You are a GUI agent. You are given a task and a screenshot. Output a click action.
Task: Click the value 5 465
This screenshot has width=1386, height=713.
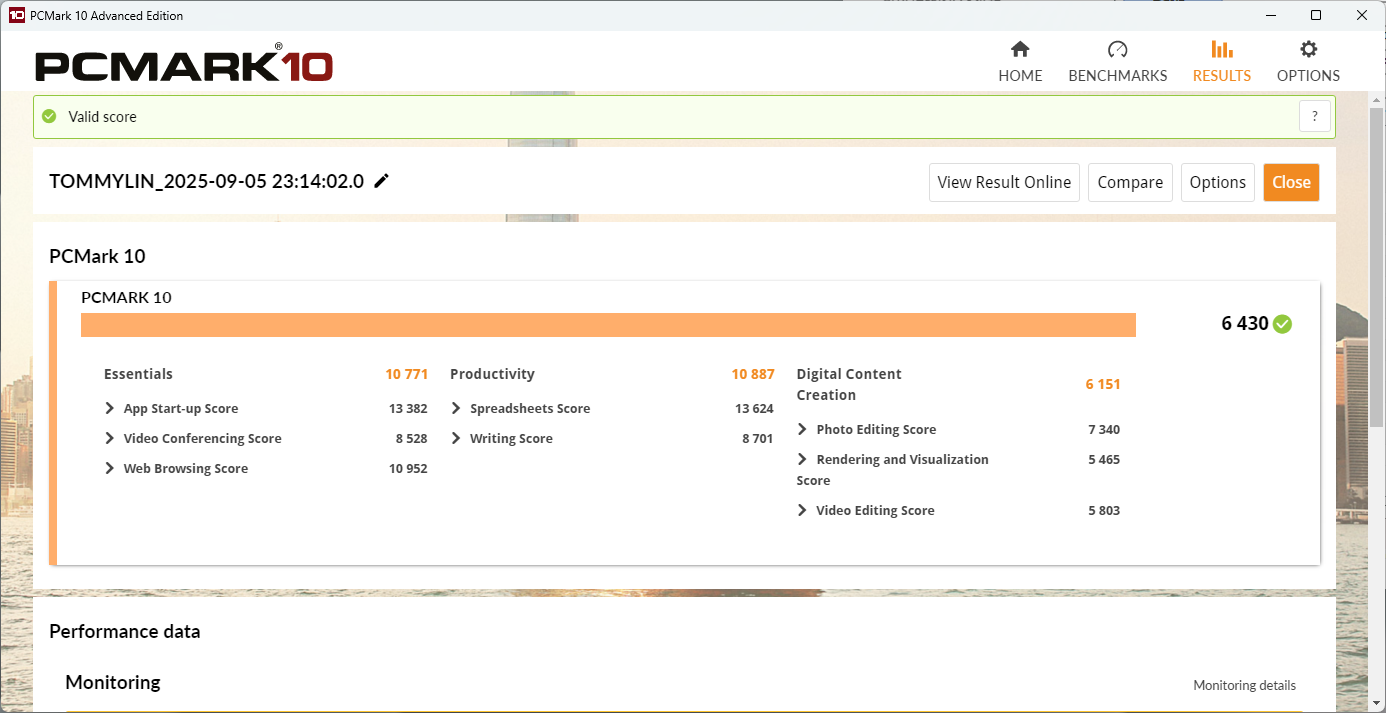1104,459
